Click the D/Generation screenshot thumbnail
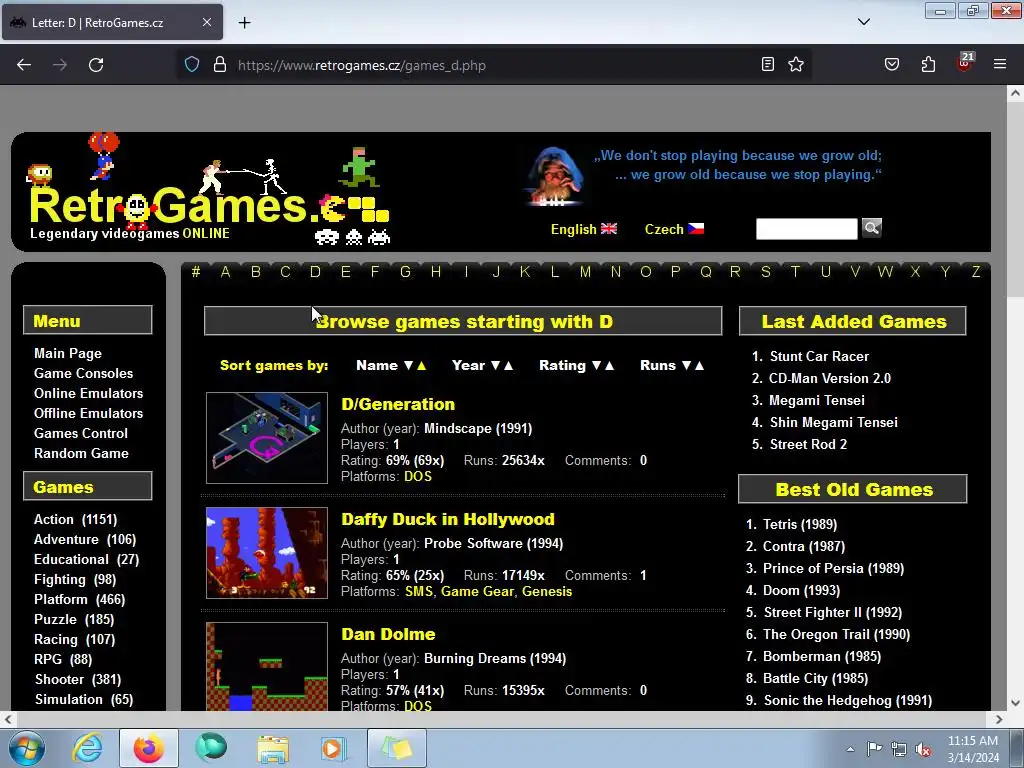 (267, 438)
